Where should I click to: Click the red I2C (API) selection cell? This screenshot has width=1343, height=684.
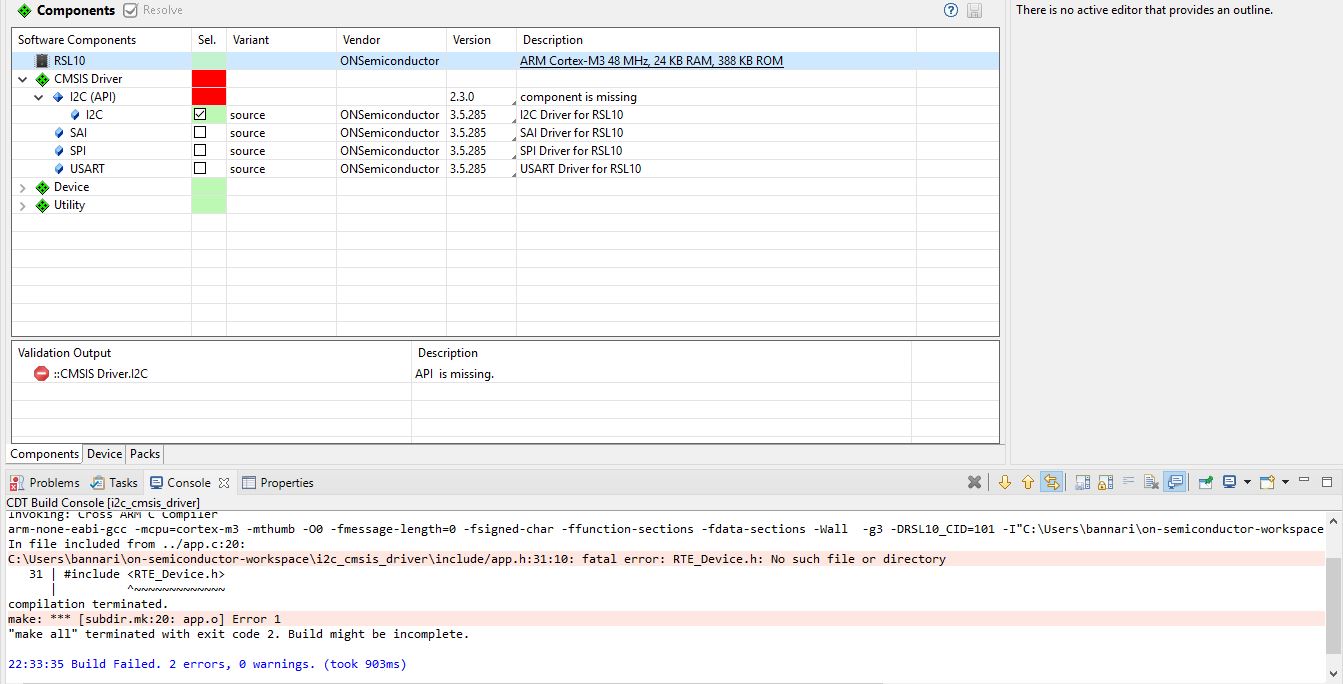pos(208,97)
